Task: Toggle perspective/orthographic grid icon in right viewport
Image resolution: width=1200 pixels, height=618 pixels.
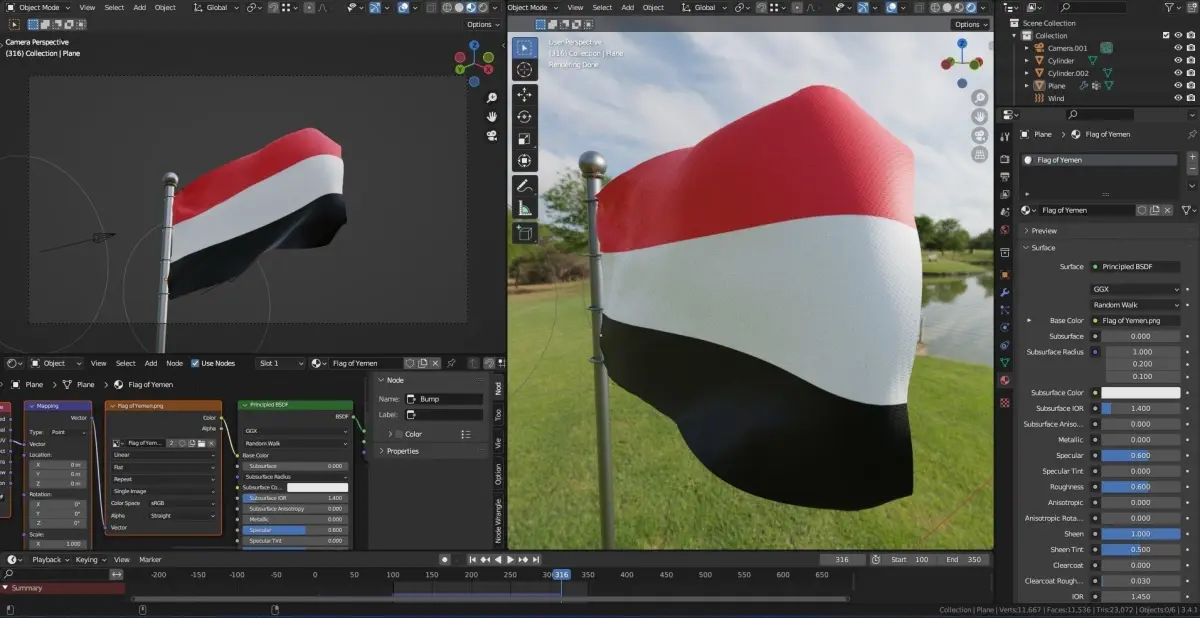Action: (x=981, y=154)
